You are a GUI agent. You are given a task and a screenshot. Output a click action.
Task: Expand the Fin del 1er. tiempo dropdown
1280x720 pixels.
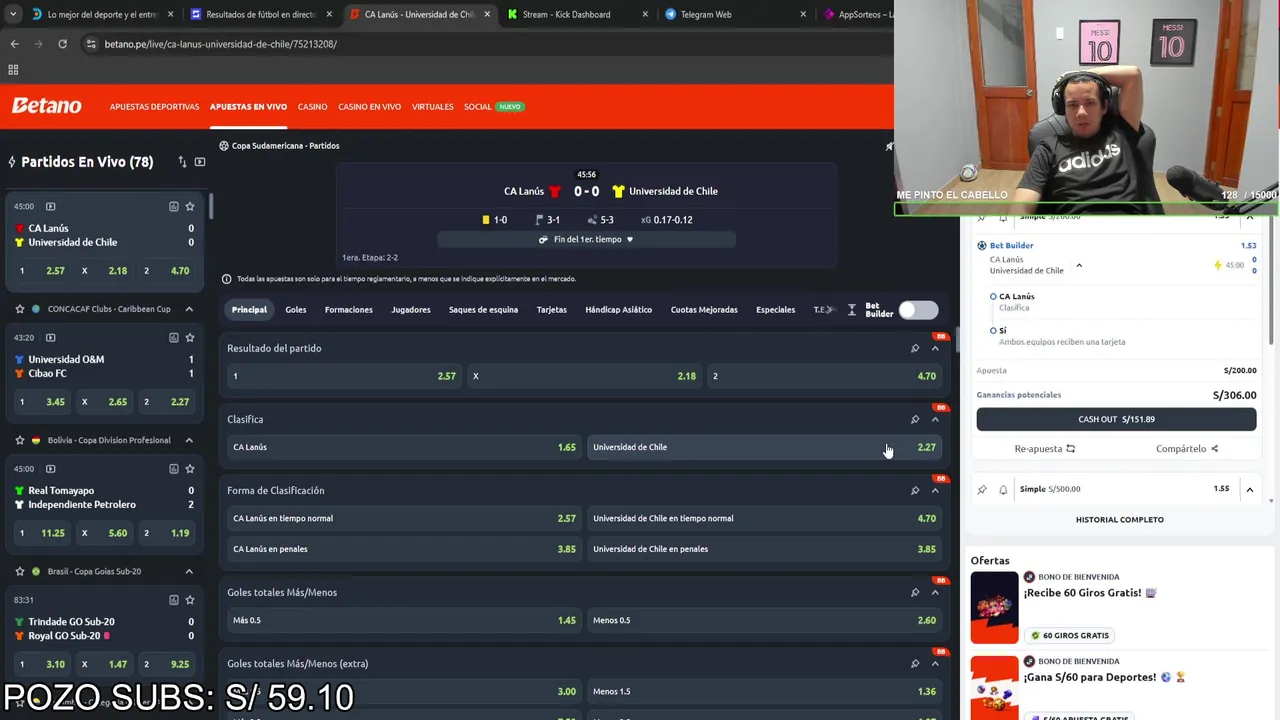(586, 239)
